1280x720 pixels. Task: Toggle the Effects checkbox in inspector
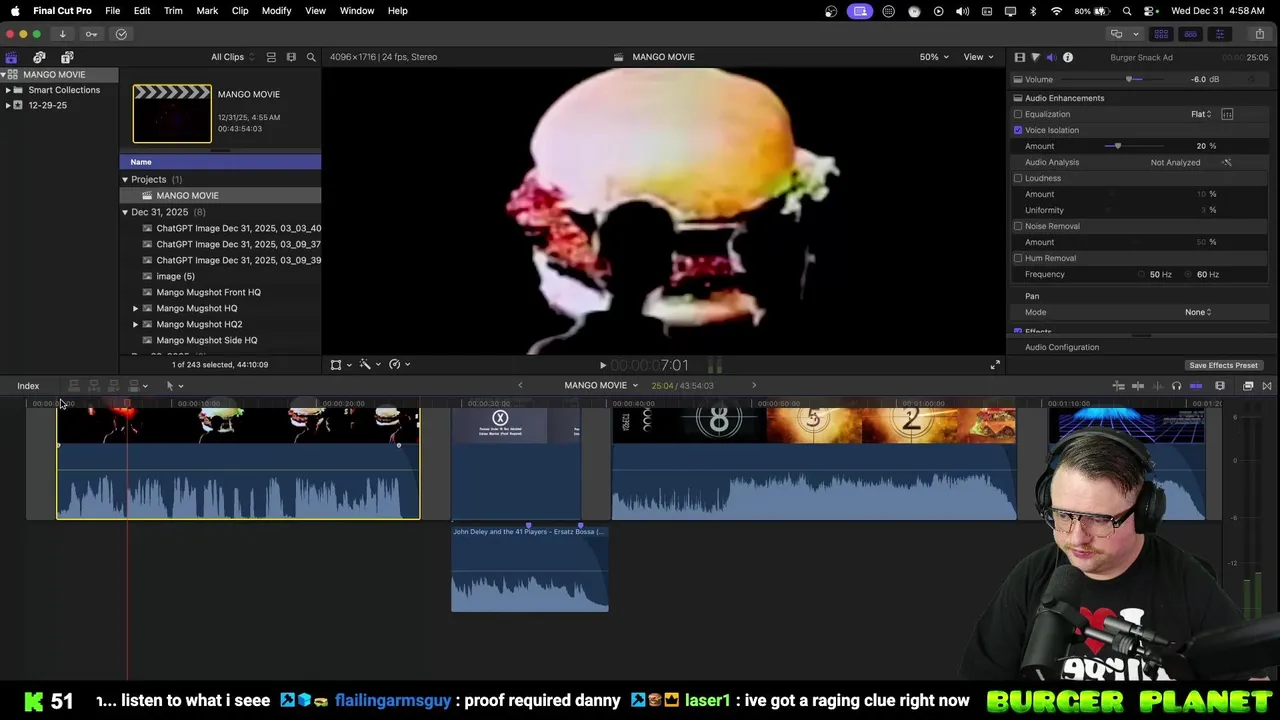[1018, 331]
